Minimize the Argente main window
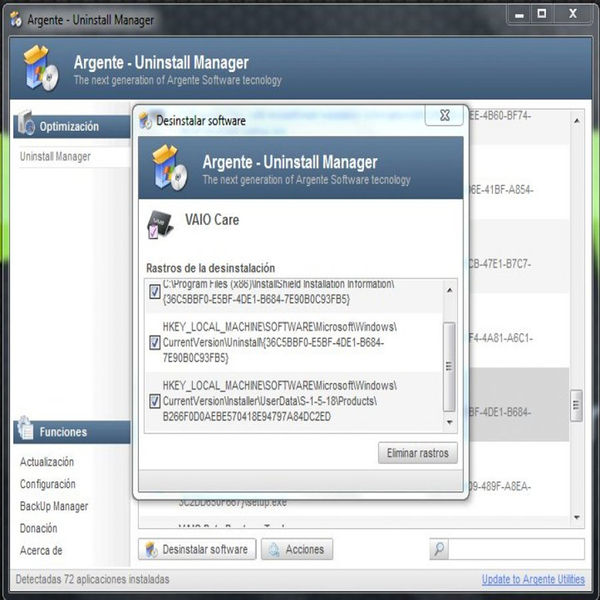This screenshot has height=600, width=600. tap(519, 15)
